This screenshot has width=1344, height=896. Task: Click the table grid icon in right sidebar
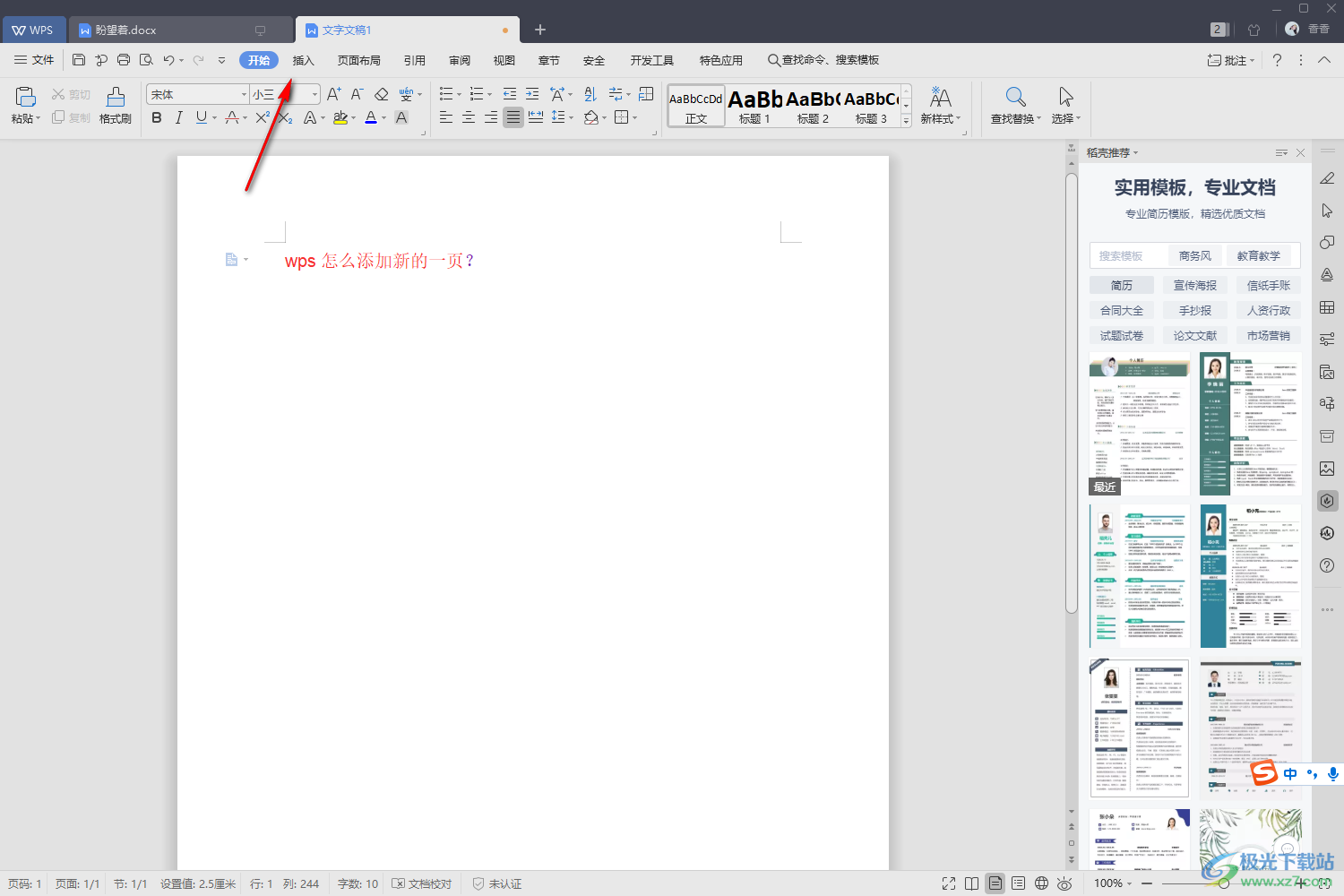(x=1327, y=307)
